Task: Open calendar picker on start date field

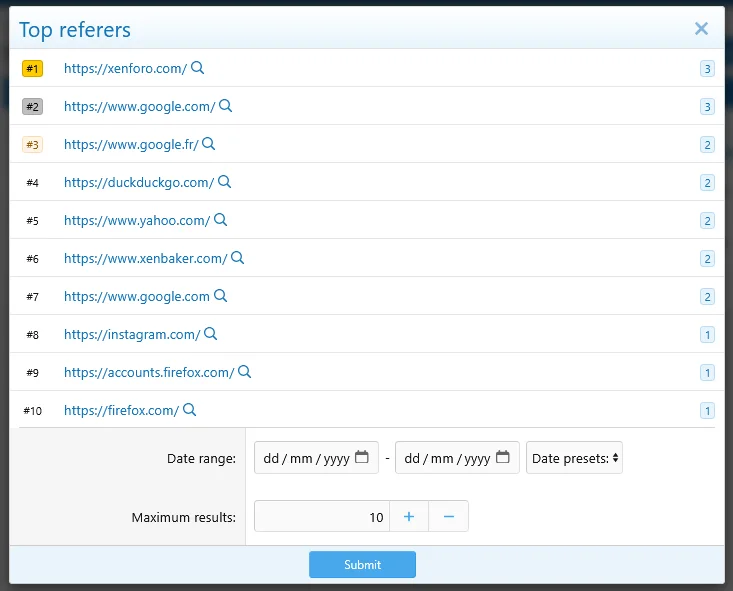Action: click(x=362, y=458)
